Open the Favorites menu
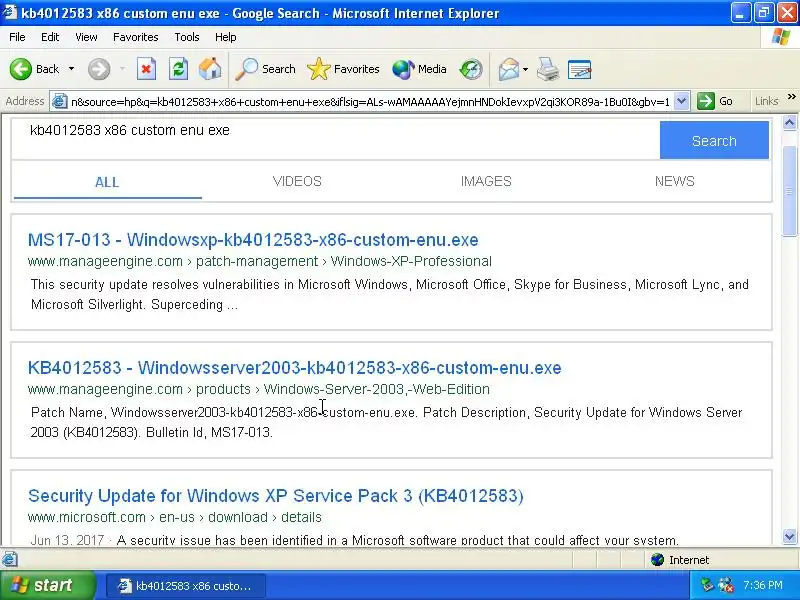The height and width of the screenshot is (600, 800). pyautogui.click(x=136, y=37)
